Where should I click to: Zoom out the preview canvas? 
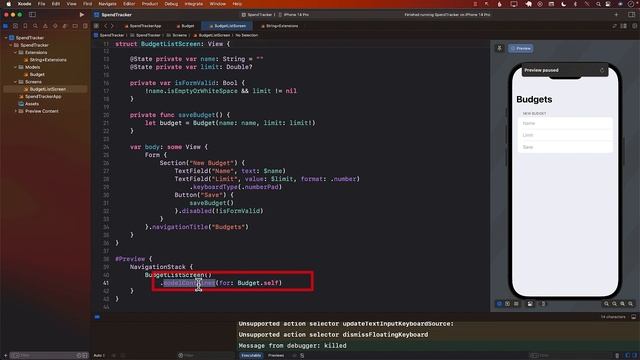606,304
